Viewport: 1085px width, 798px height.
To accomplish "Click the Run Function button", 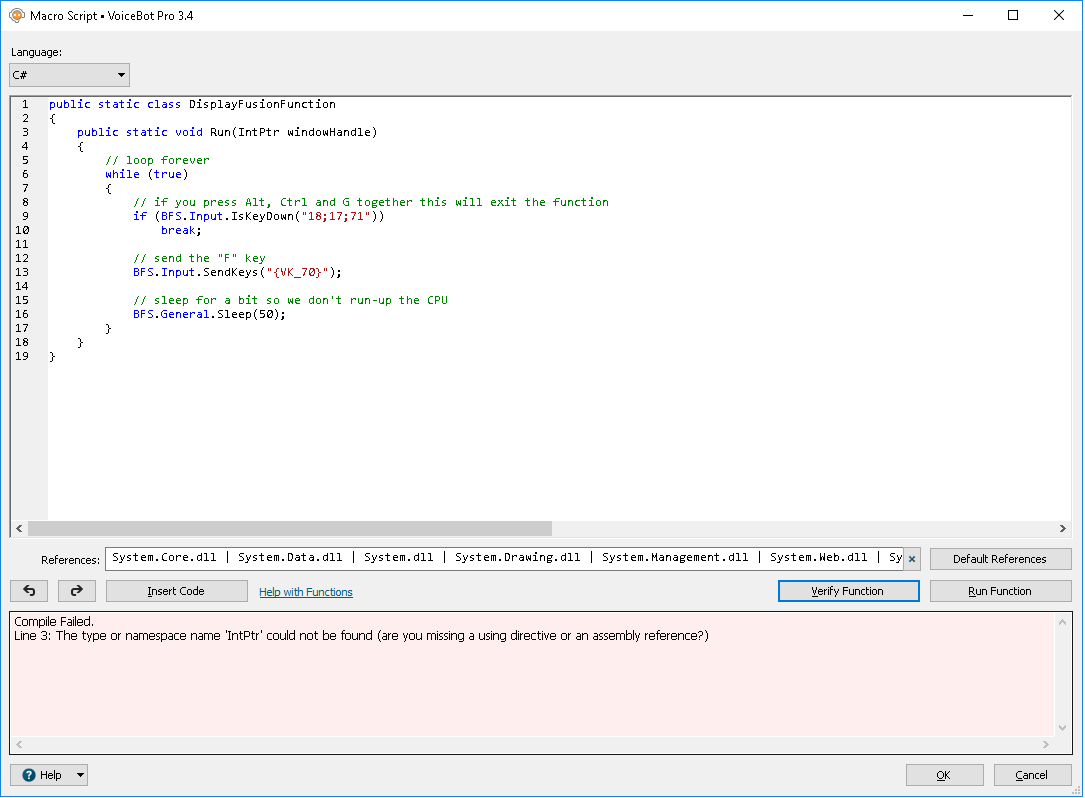I will point(999,591).
